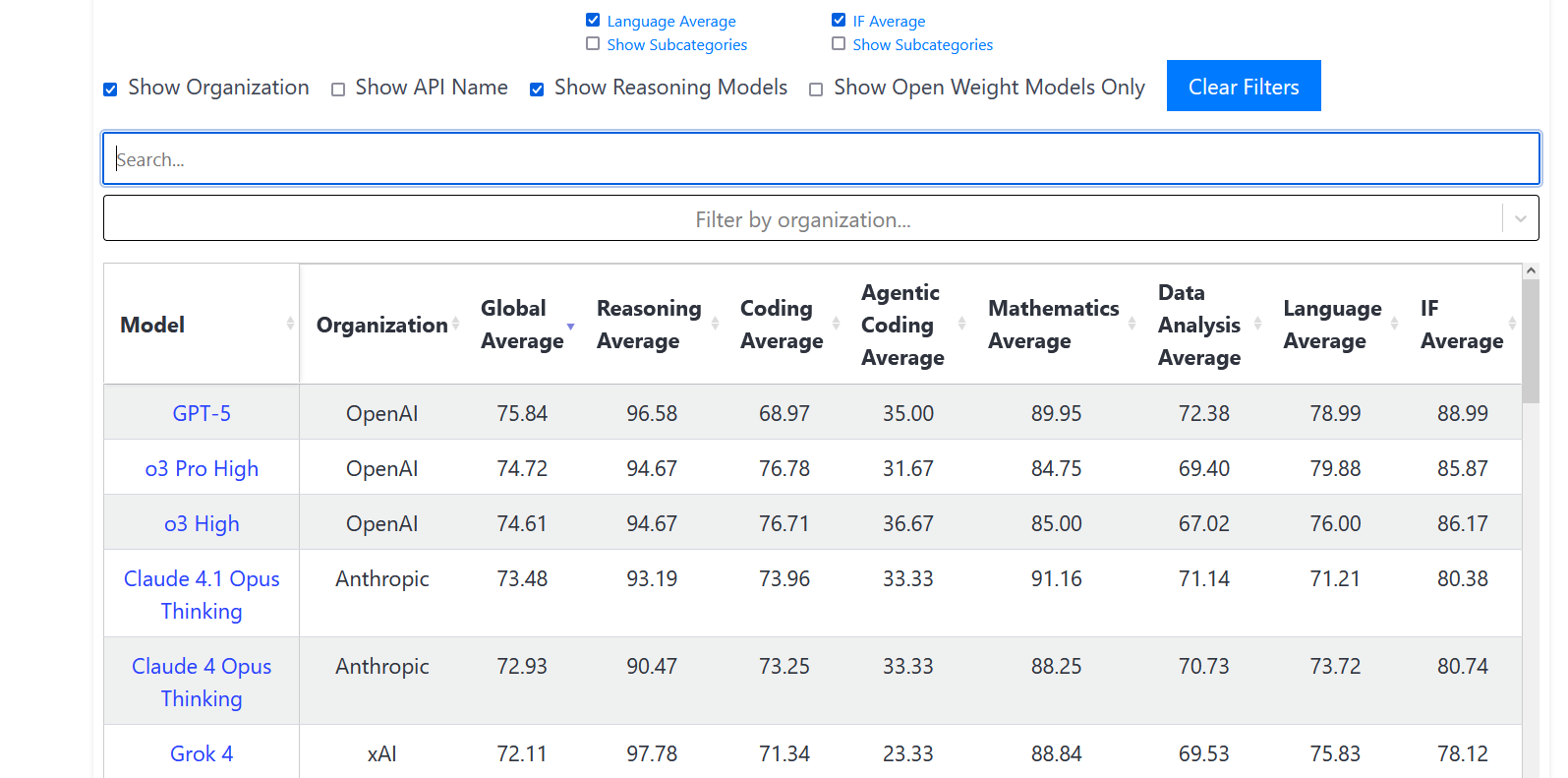Screen dimensions: 1568x778
Task: Click GPT-5 global average 75.84
Action: tap(522, 413)
